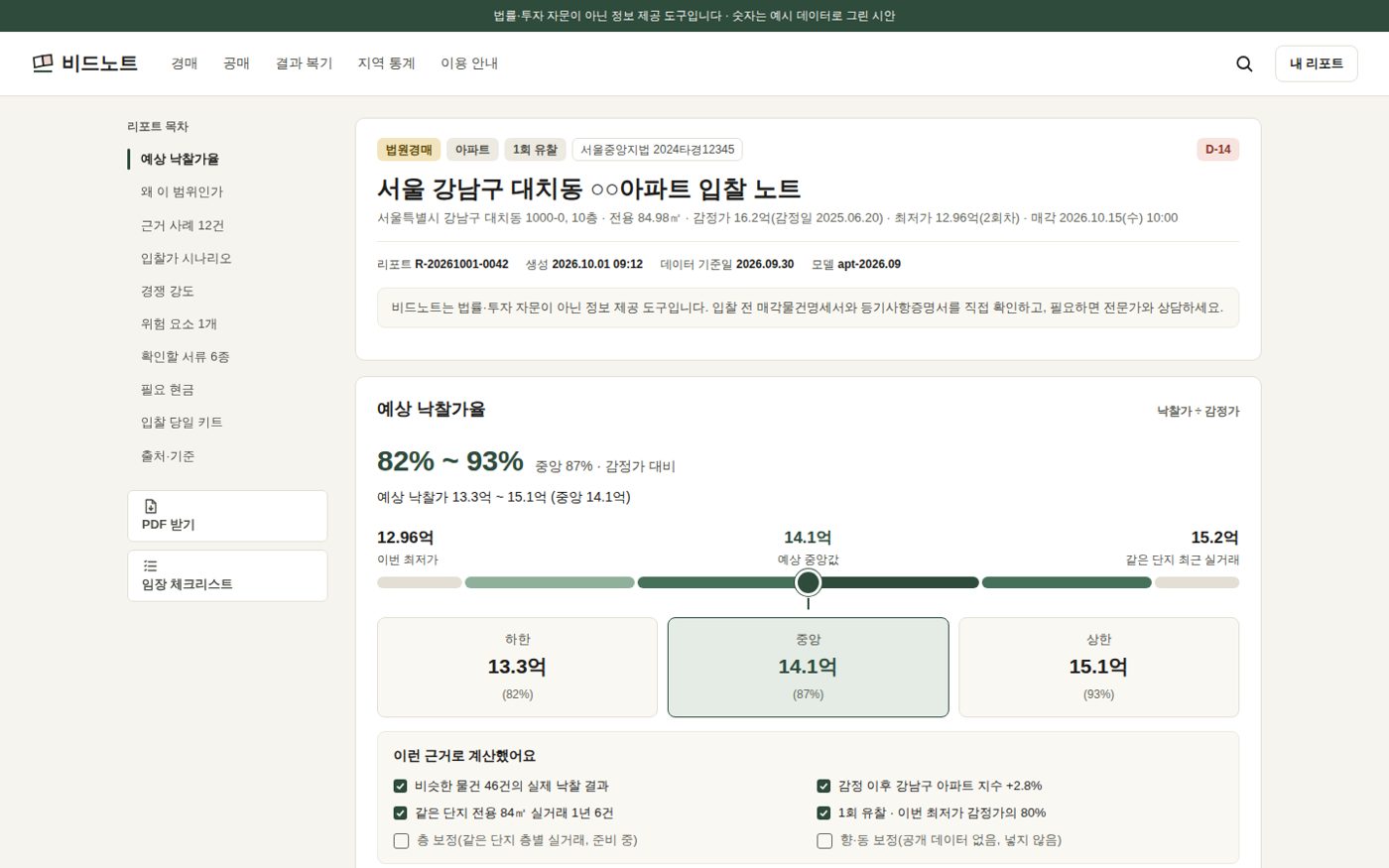Open search with the magnifier icon
Screen dimensions: 1389x868
pyautogui.click(x=1244, y=63)
